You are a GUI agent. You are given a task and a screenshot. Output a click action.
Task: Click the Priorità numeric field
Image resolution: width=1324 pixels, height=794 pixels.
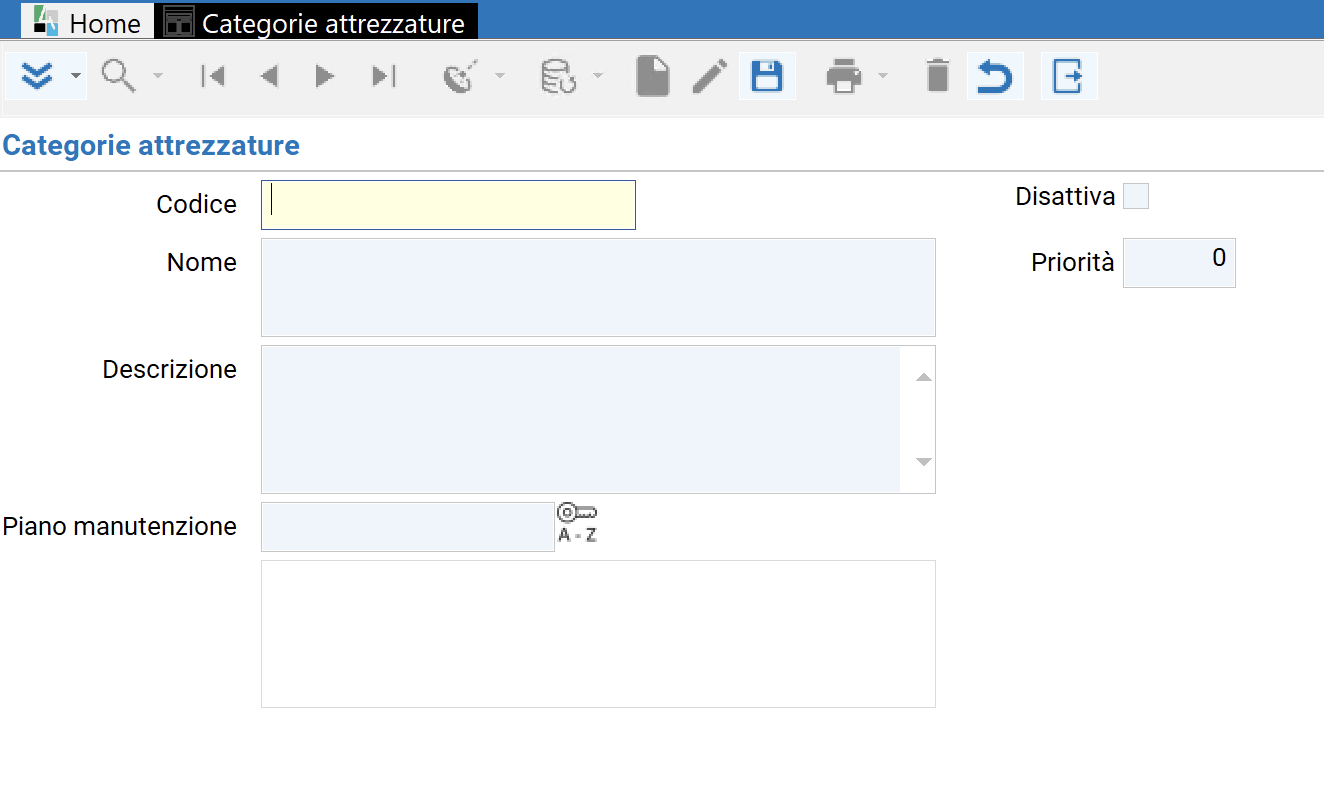[x=1179, y=263]
